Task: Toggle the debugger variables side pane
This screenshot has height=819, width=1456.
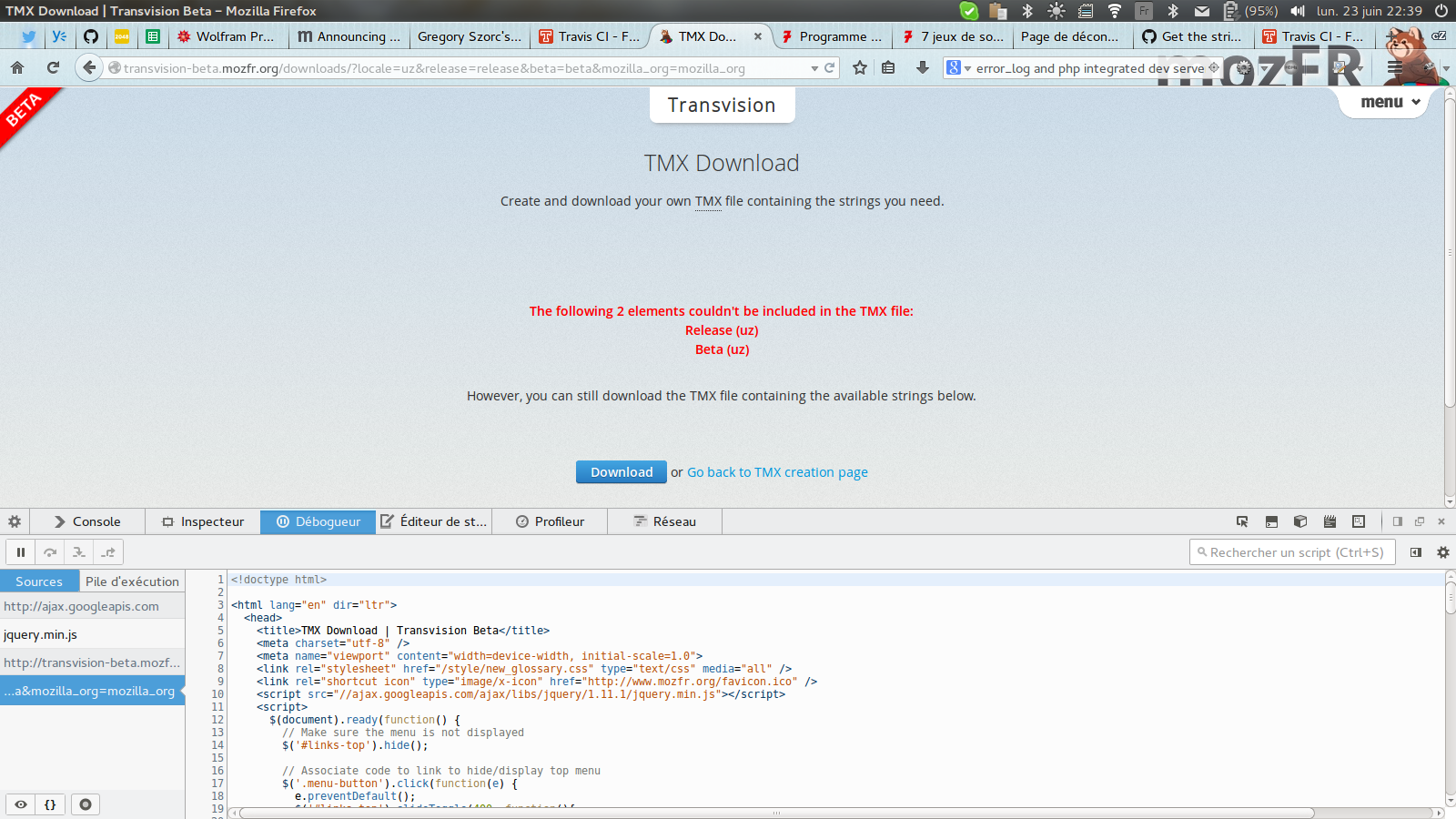Action: pos(1416,552)
